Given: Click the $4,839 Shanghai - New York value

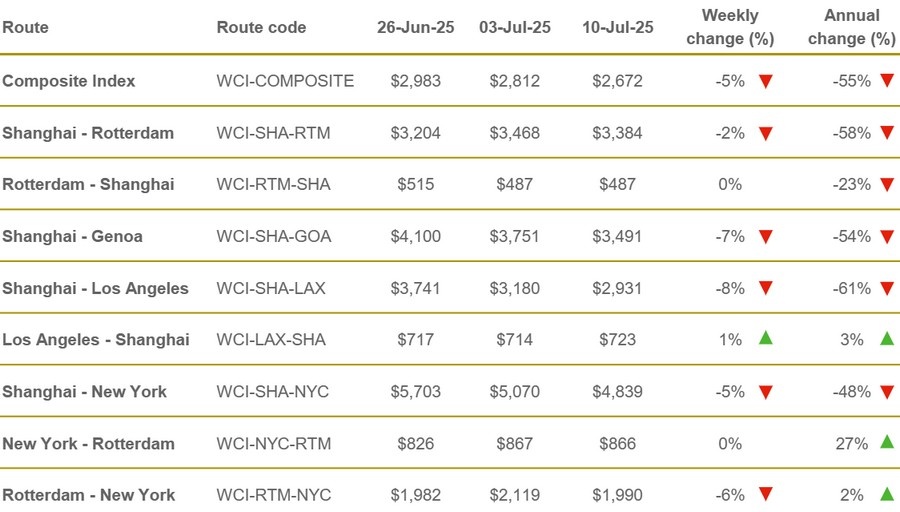Looking at the screenshot, I should pos(618,392).
